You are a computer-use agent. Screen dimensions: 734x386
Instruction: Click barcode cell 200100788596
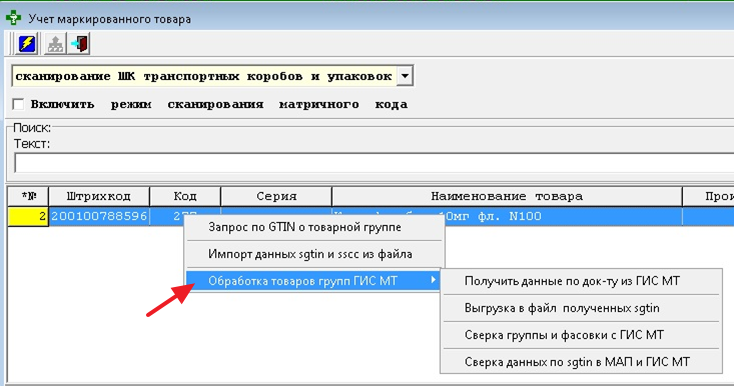click(x=99, y=217)
